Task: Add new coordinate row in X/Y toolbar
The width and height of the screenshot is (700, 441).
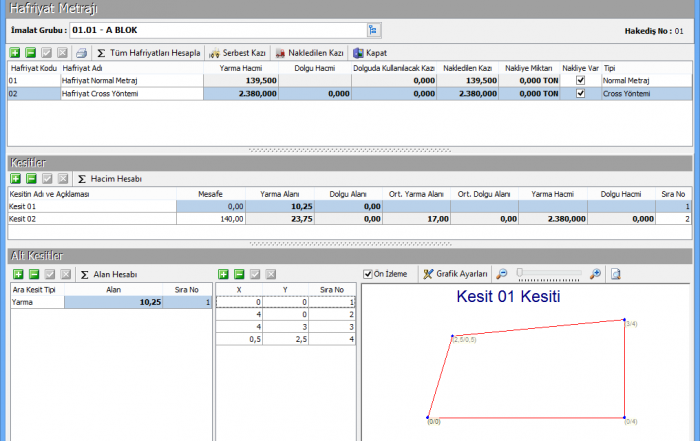Action: click(223, 273)
